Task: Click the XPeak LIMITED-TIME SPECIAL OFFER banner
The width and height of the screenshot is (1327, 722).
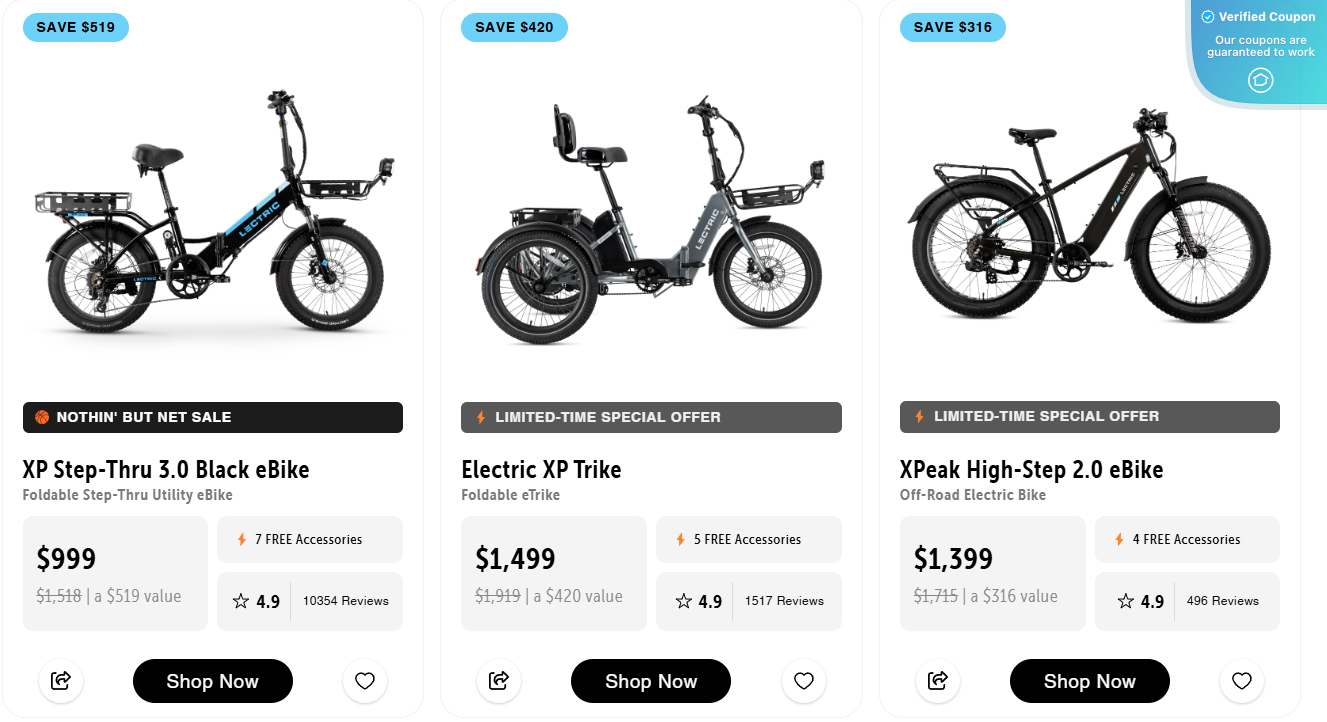Action: tap(1089, 416)
